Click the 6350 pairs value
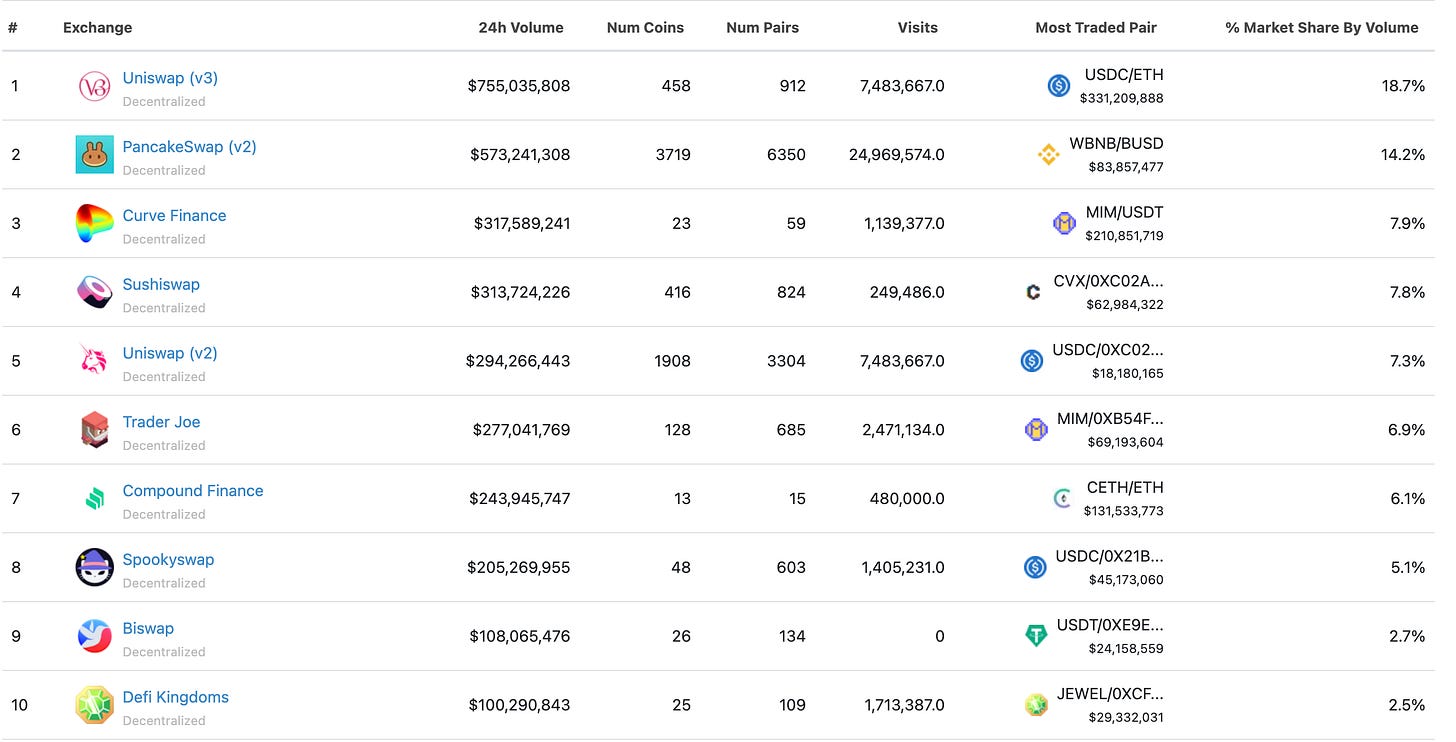Viewport: 1456px width, 742px height. tap(787, 155)
